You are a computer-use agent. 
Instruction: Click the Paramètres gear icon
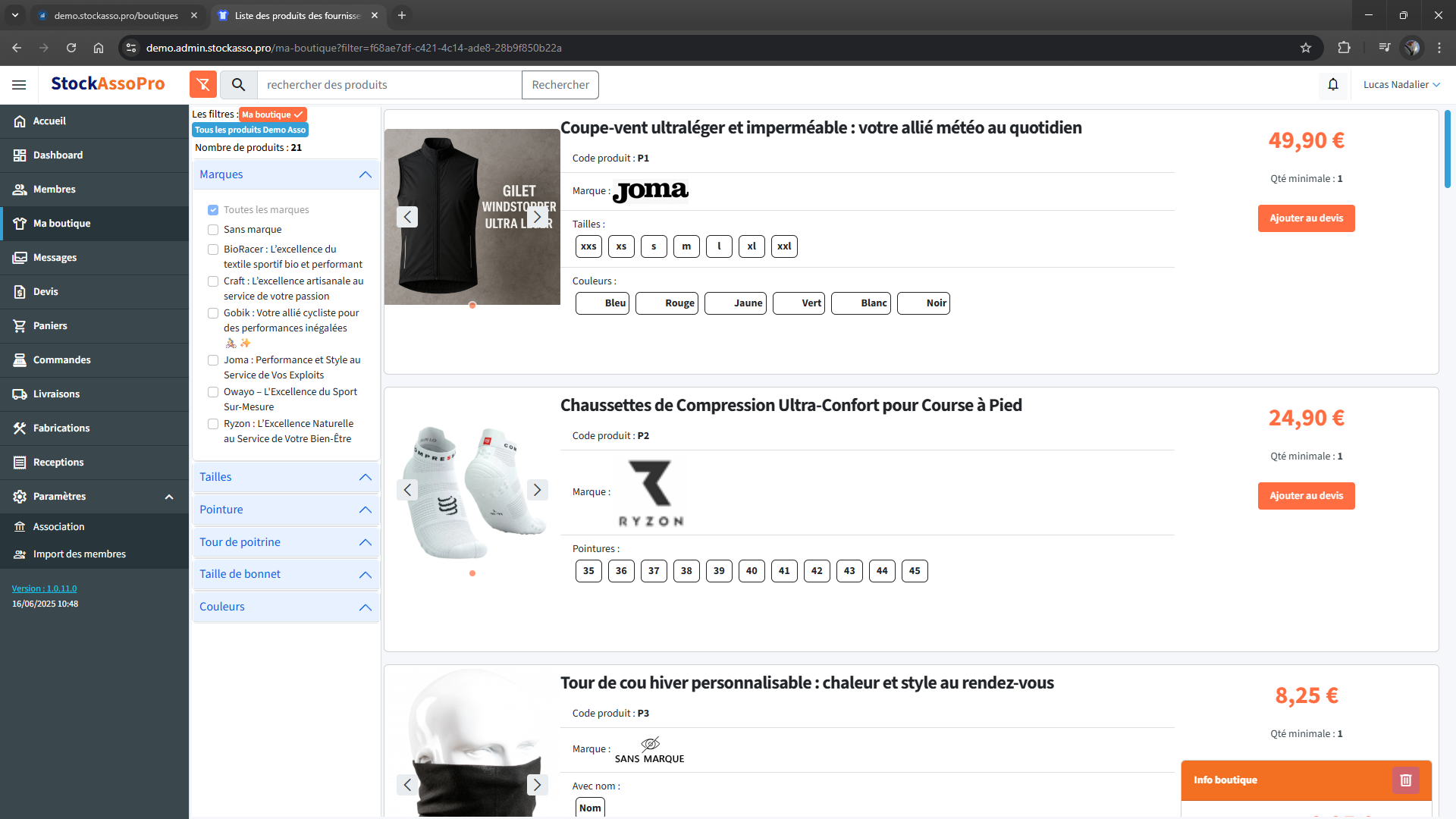click(x=20, y=497)
